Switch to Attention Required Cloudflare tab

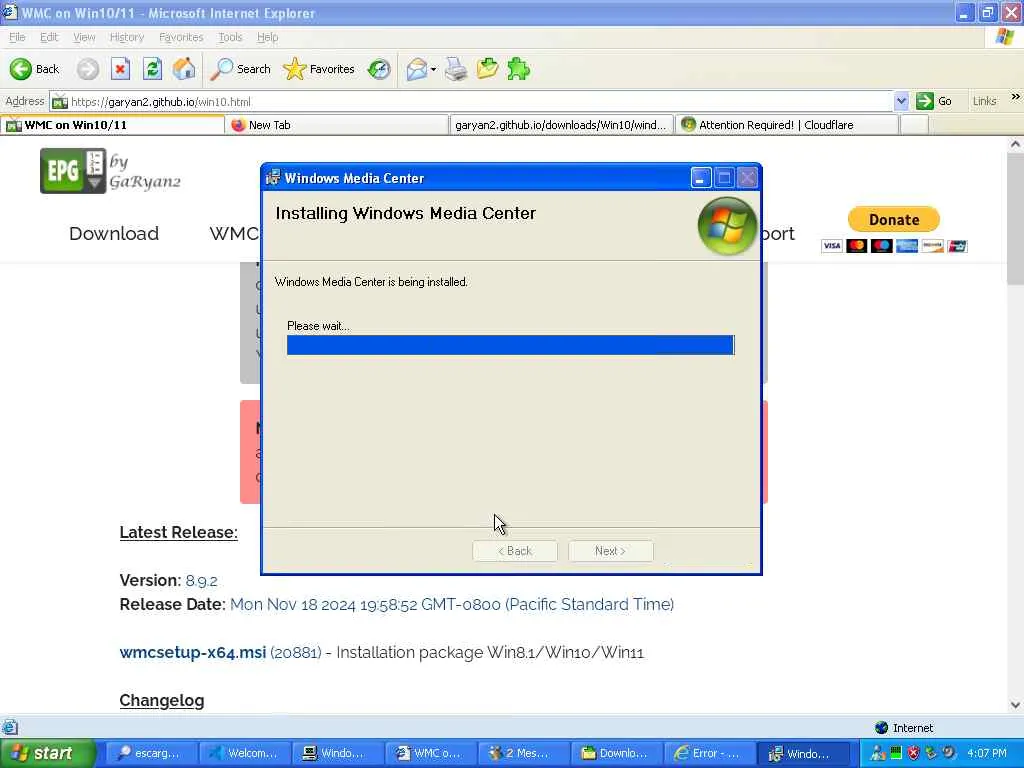787,125
